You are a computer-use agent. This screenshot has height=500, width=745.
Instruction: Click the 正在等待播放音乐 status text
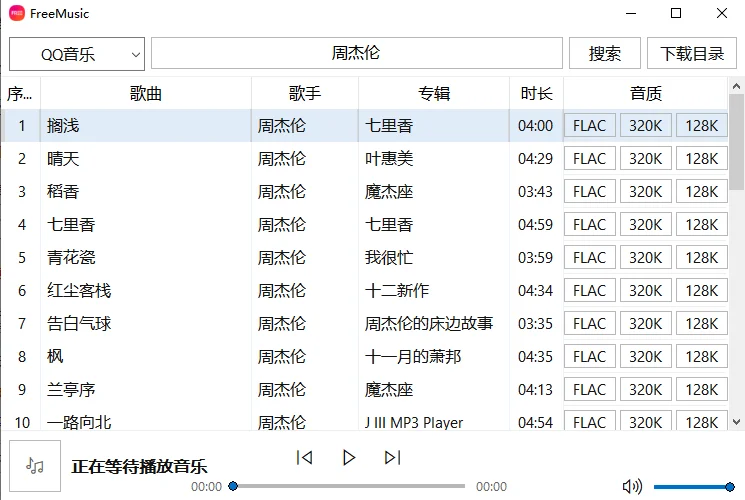[x=139, y=466]
